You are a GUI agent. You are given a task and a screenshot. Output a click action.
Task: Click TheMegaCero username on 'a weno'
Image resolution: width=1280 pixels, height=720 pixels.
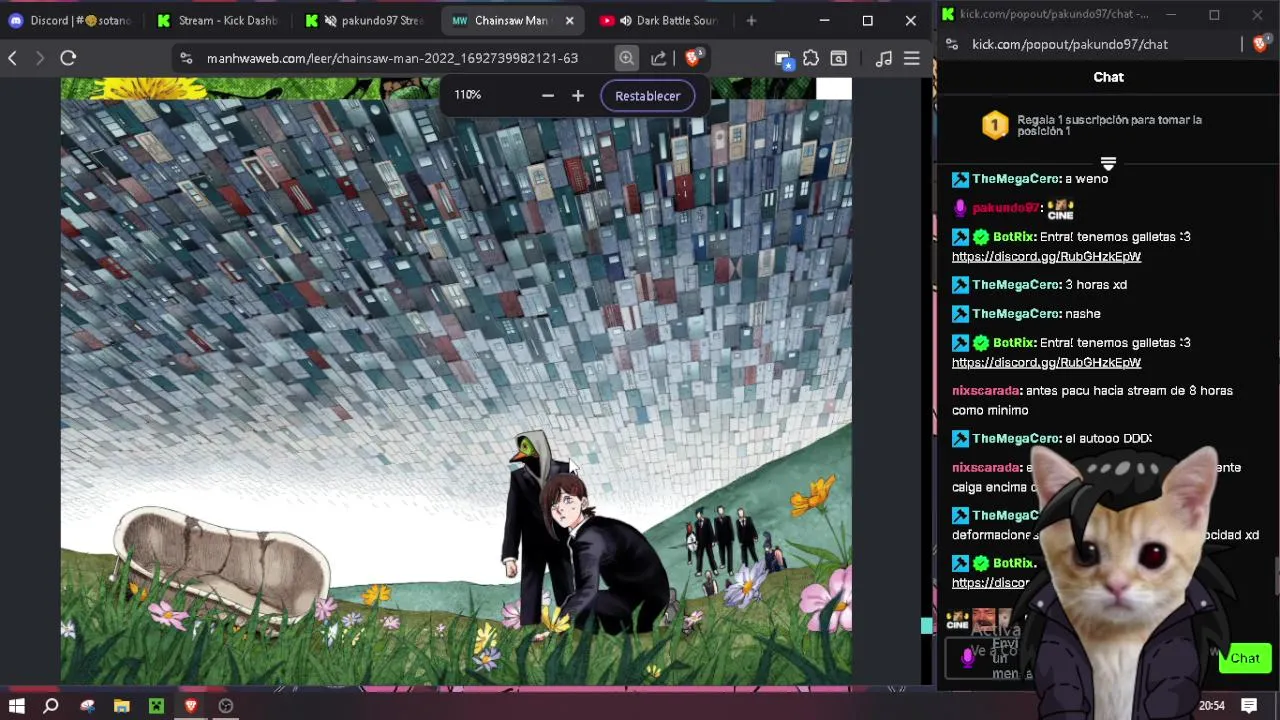[x=1015, y=179]
